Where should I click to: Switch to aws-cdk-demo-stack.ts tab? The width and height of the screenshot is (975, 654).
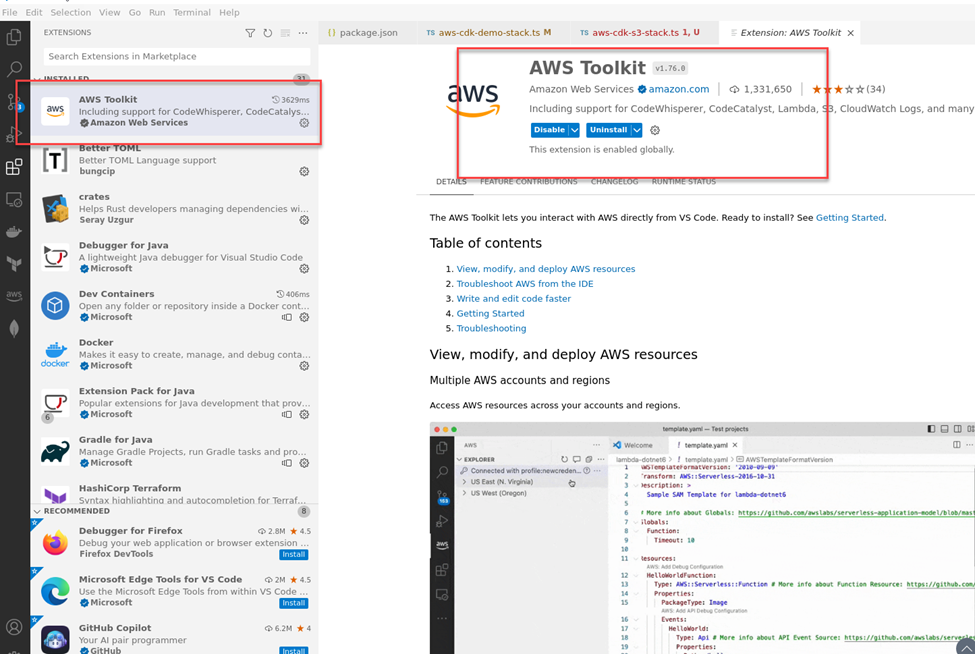[x=489, y=33]
